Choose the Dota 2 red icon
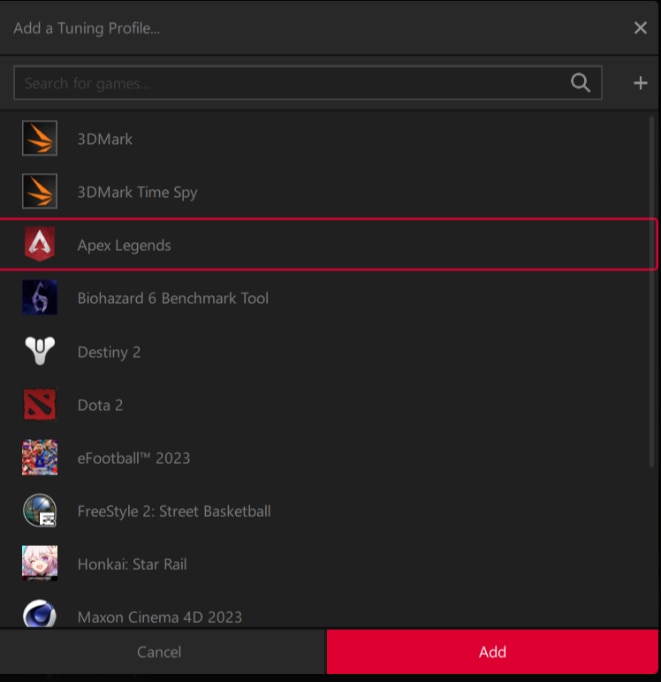The width and height of the screenshot is (661, 682). click(x=40, y=405)
